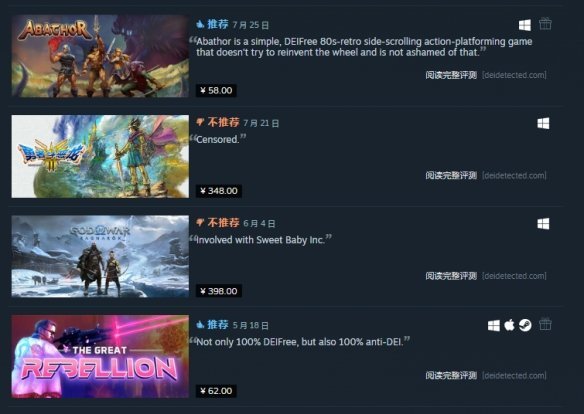Click SteamOS icon on The Great Rebellion row

[525, 325]
